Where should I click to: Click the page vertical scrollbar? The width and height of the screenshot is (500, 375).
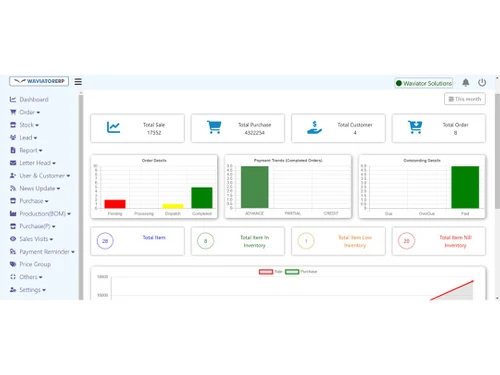pos(497,151)
